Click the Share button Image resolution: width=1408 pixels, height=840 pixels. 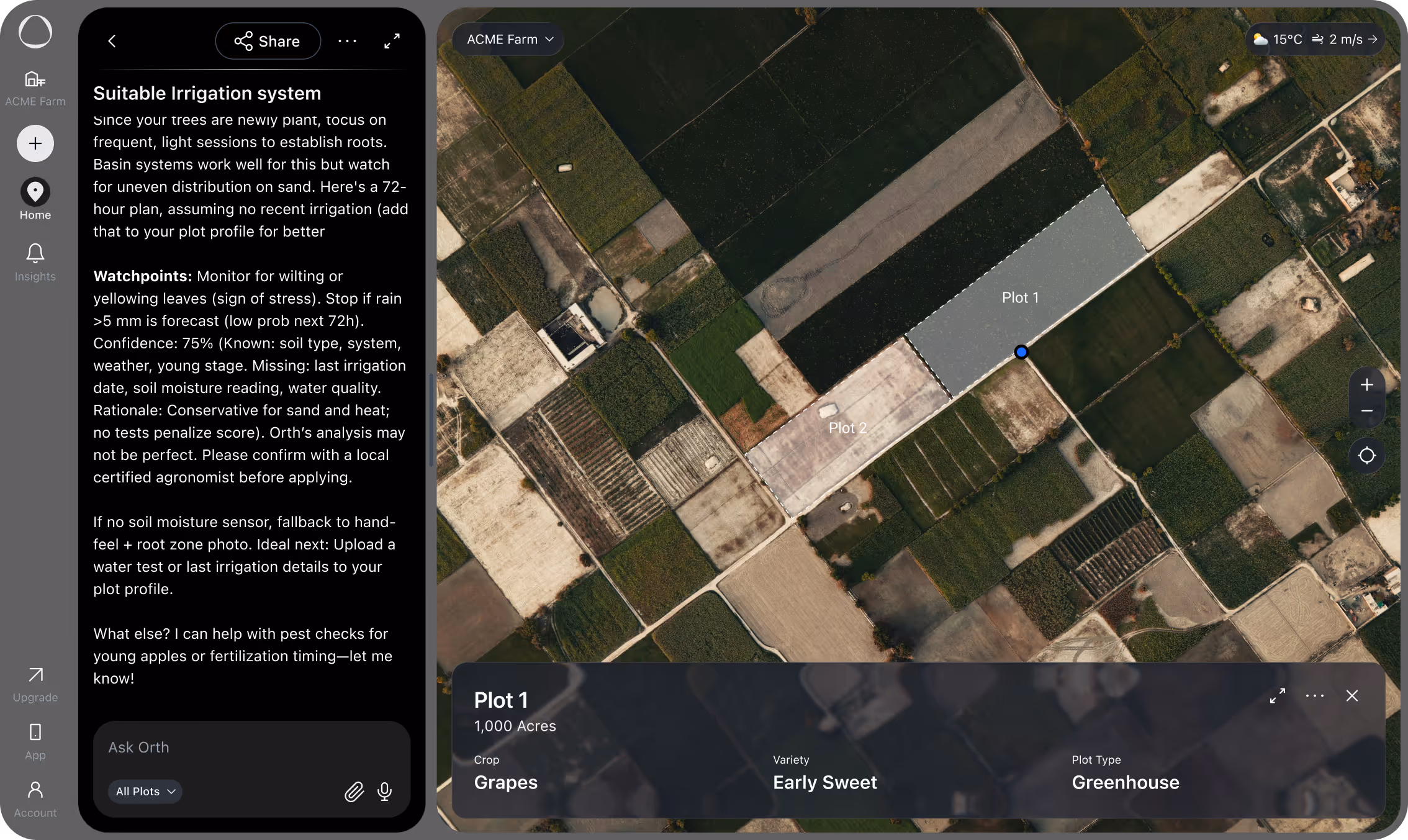268,41
